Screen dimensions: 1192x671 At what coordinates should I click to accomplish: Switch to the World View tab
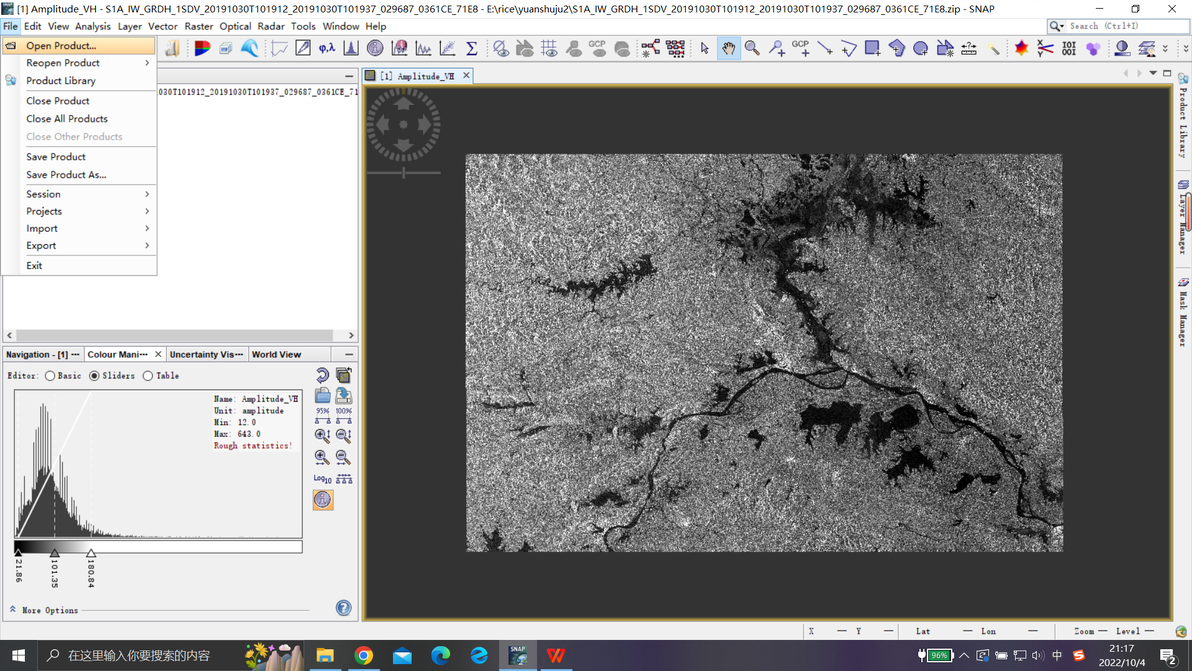(276, 355)
